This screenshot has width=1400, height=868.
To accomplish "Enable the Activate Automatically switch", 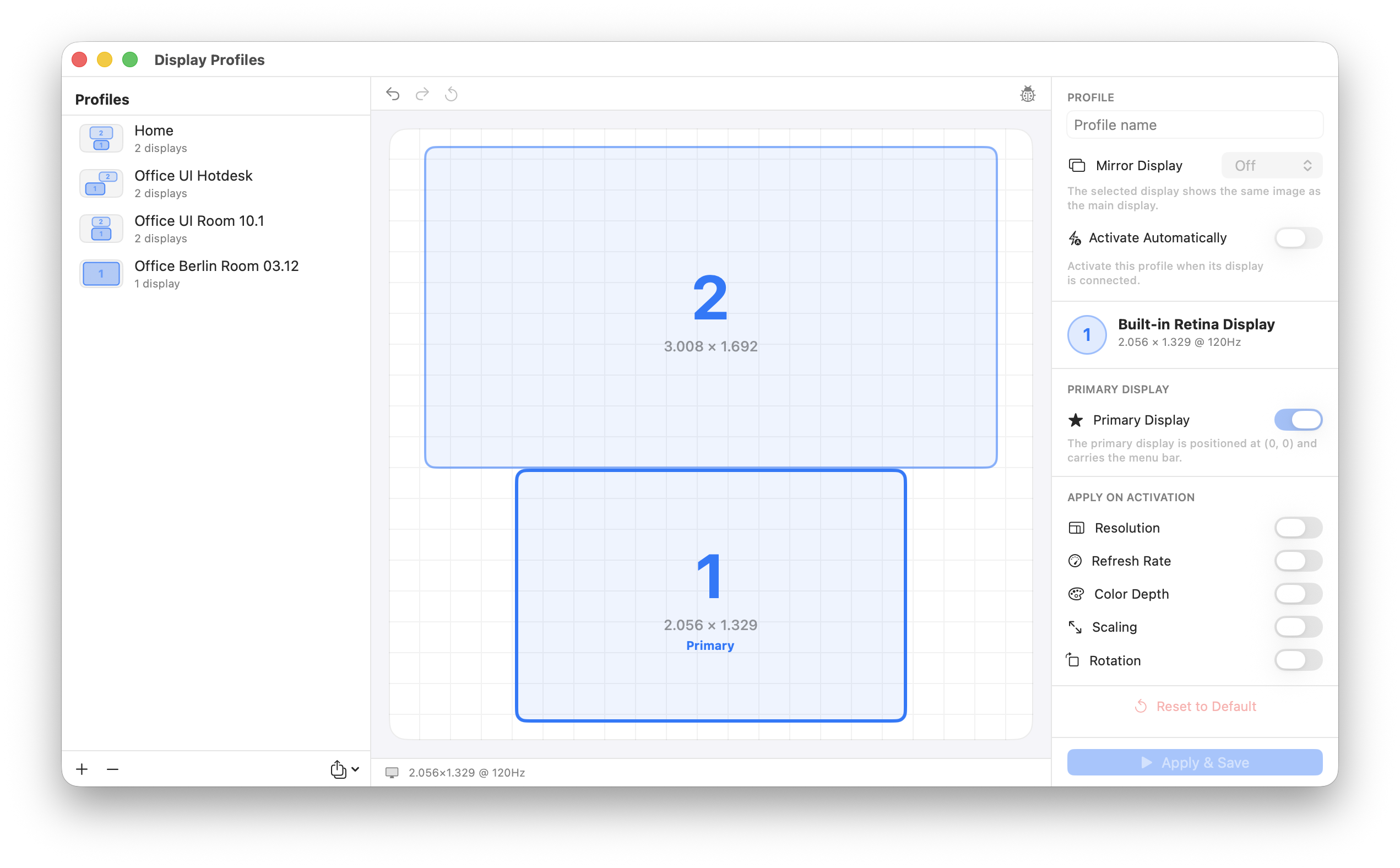I will point(1298,238).
